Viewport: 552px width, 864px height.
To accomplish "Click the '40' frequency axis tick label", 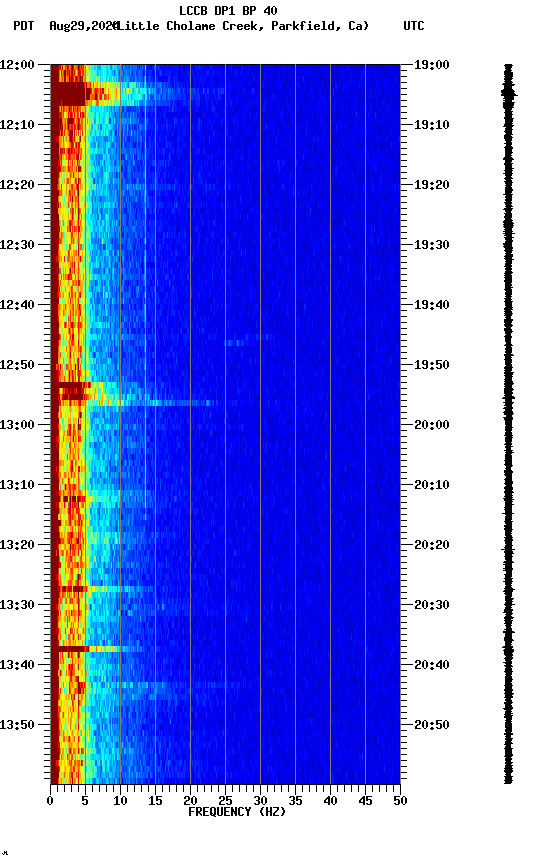I will point(331,801).
